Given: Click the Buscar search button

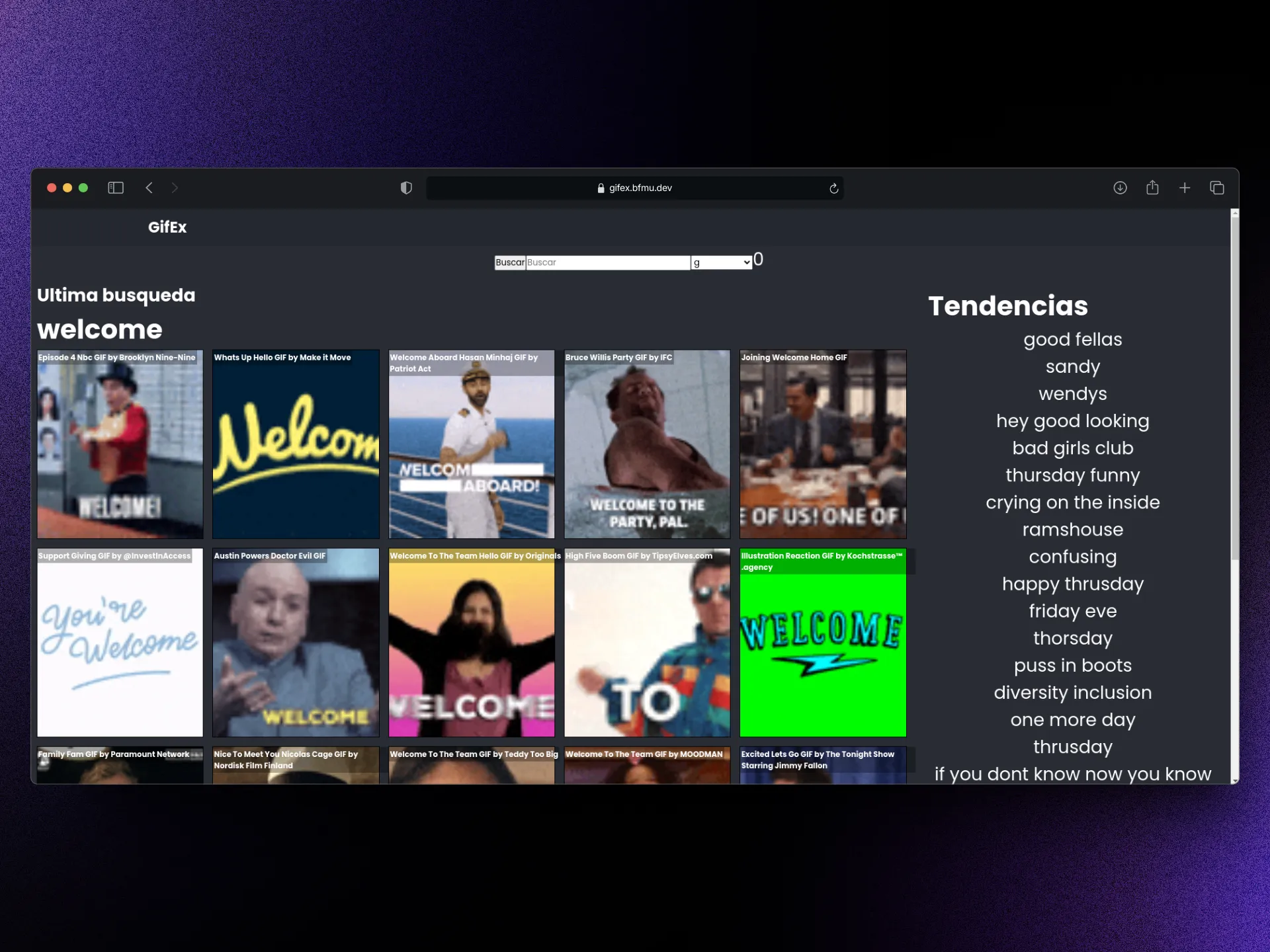Looking at the screenshot, I should (x=510, y=262).
